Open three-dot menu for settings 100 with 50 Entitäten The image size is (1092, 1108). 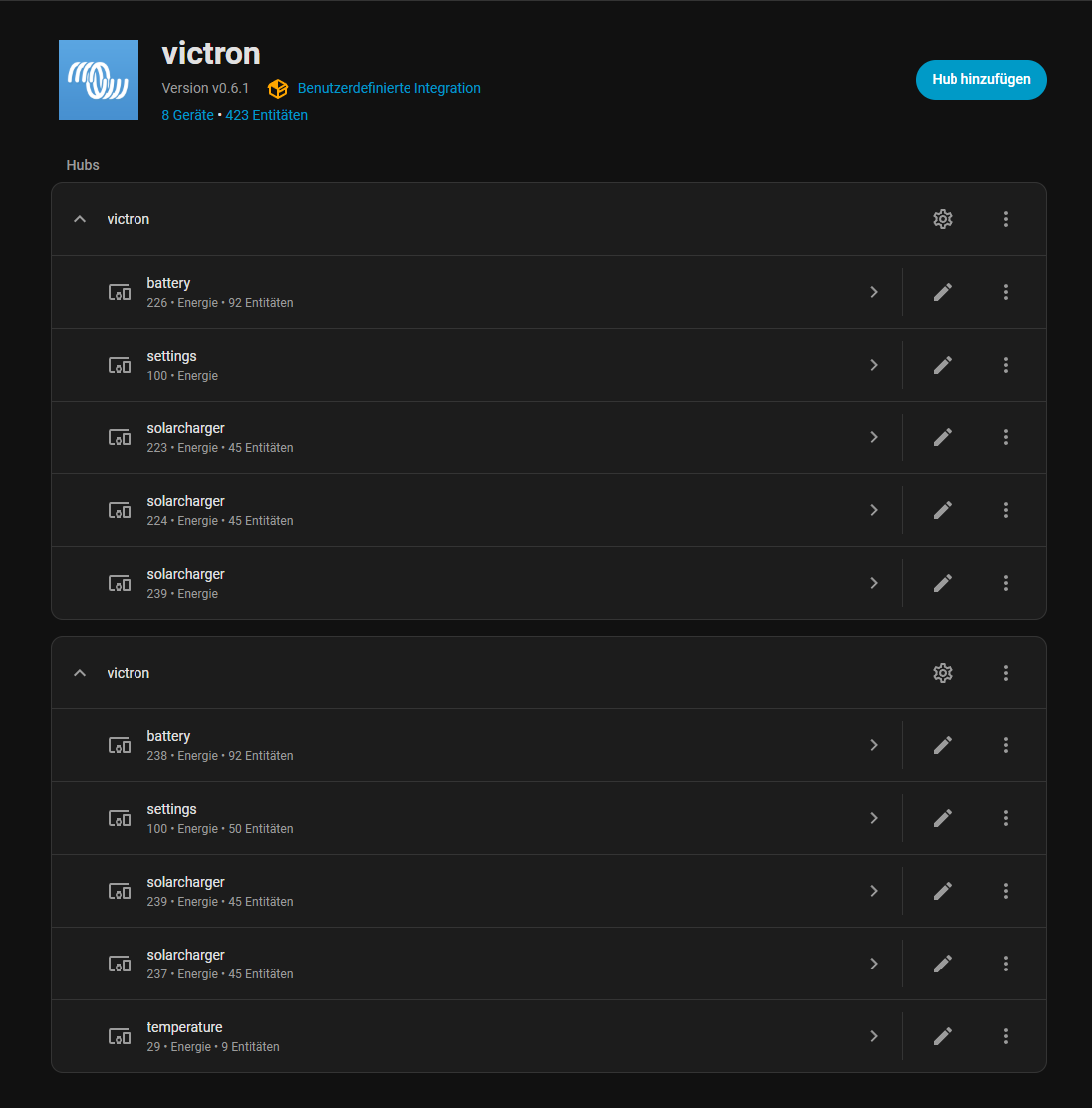pos(1005,818)
